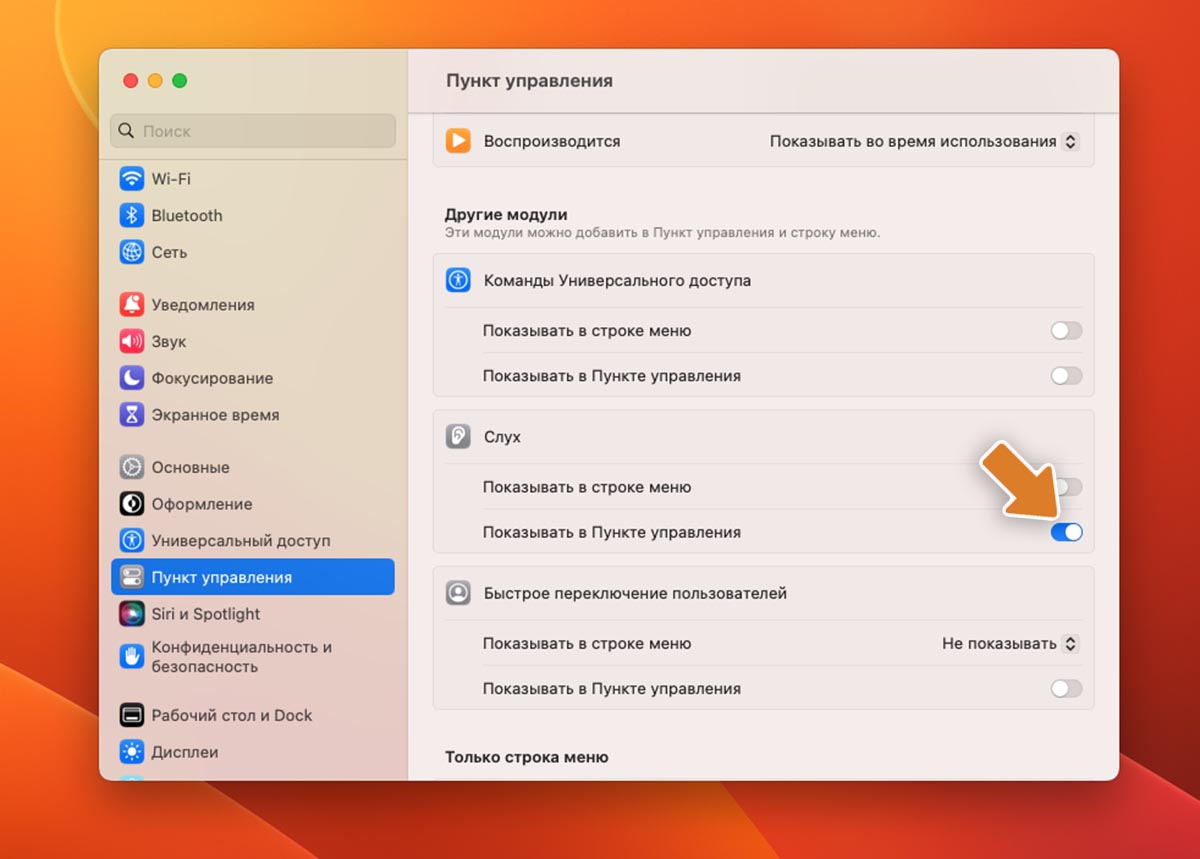Screen dimensions: 1200x859
Task: Minimize the settings window with yellow button
Action: coord(155,81)
